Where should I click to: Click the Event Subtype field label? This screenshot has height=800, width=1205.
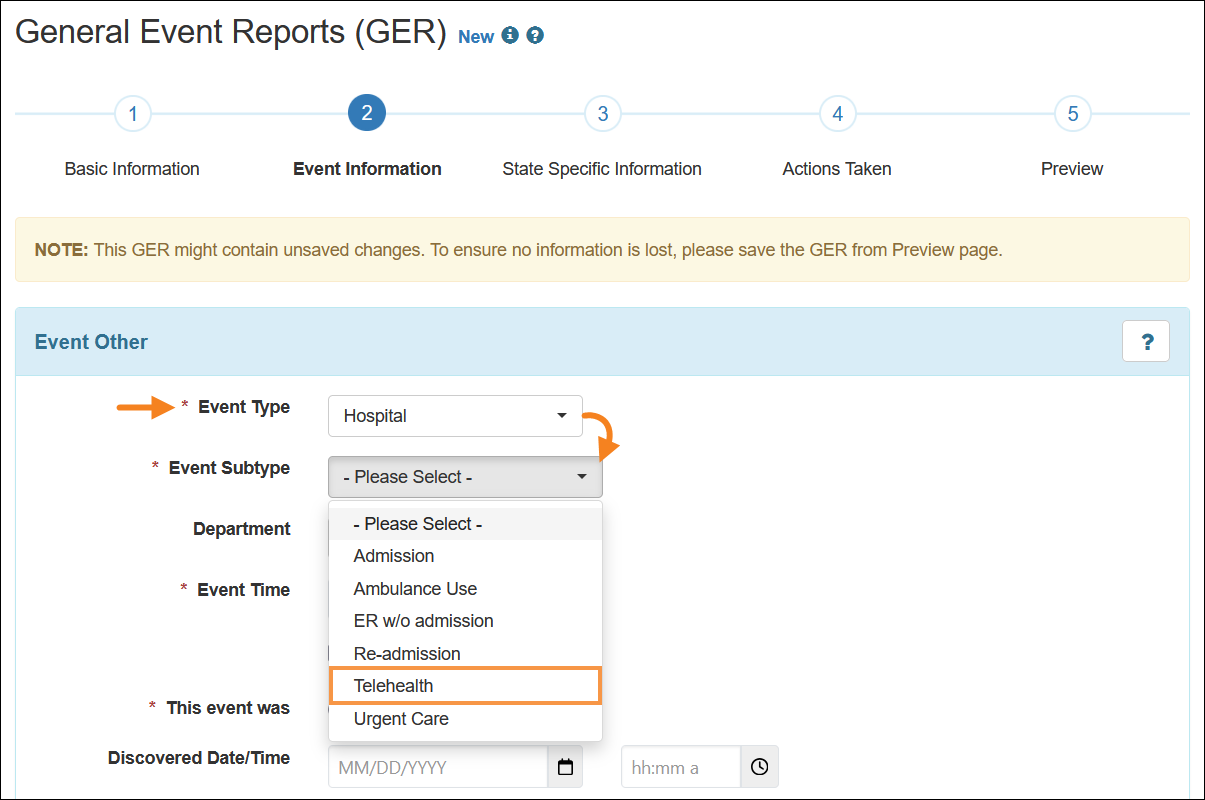coord(229,468)
